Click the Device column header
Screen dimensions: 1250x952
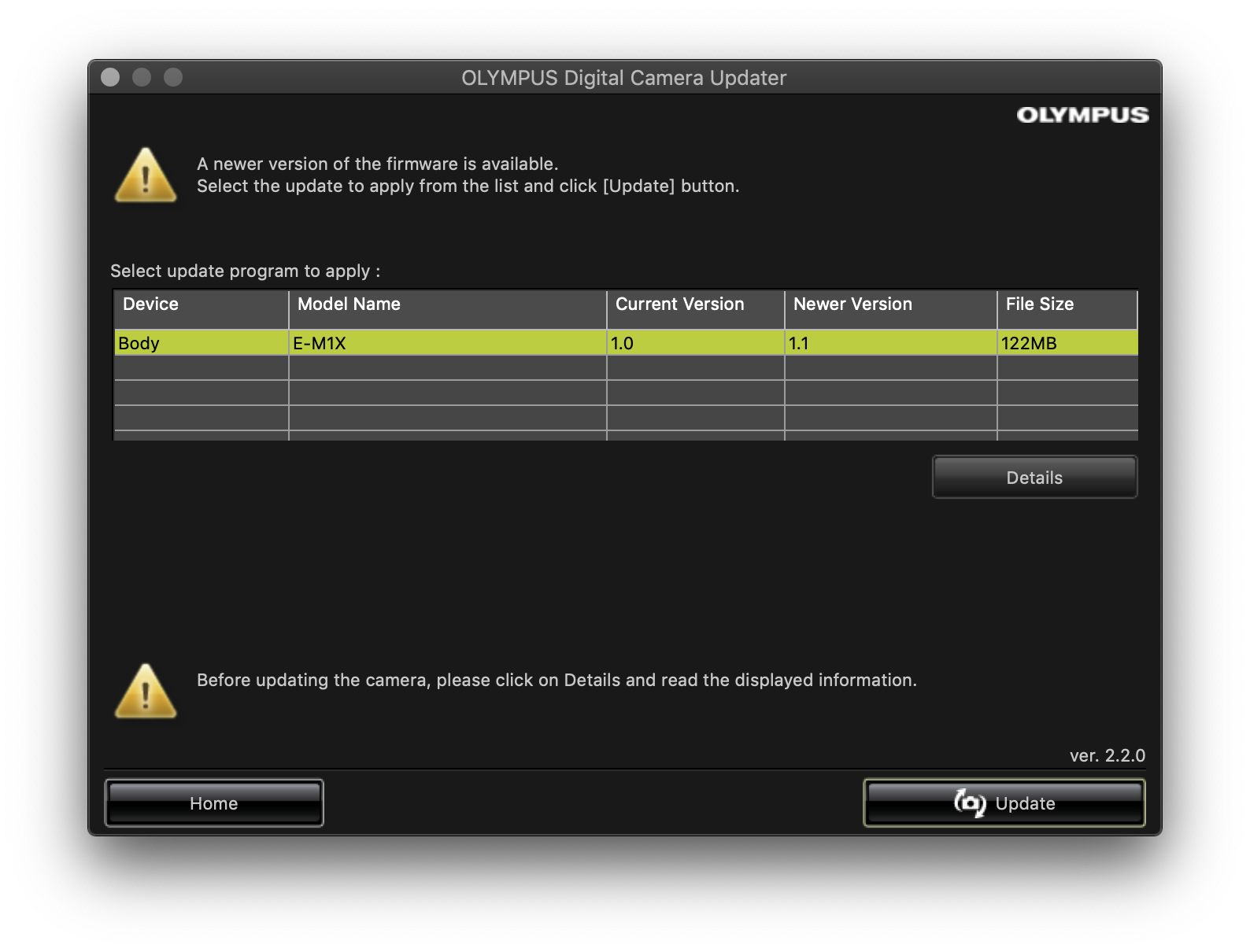tap(202, 309)
